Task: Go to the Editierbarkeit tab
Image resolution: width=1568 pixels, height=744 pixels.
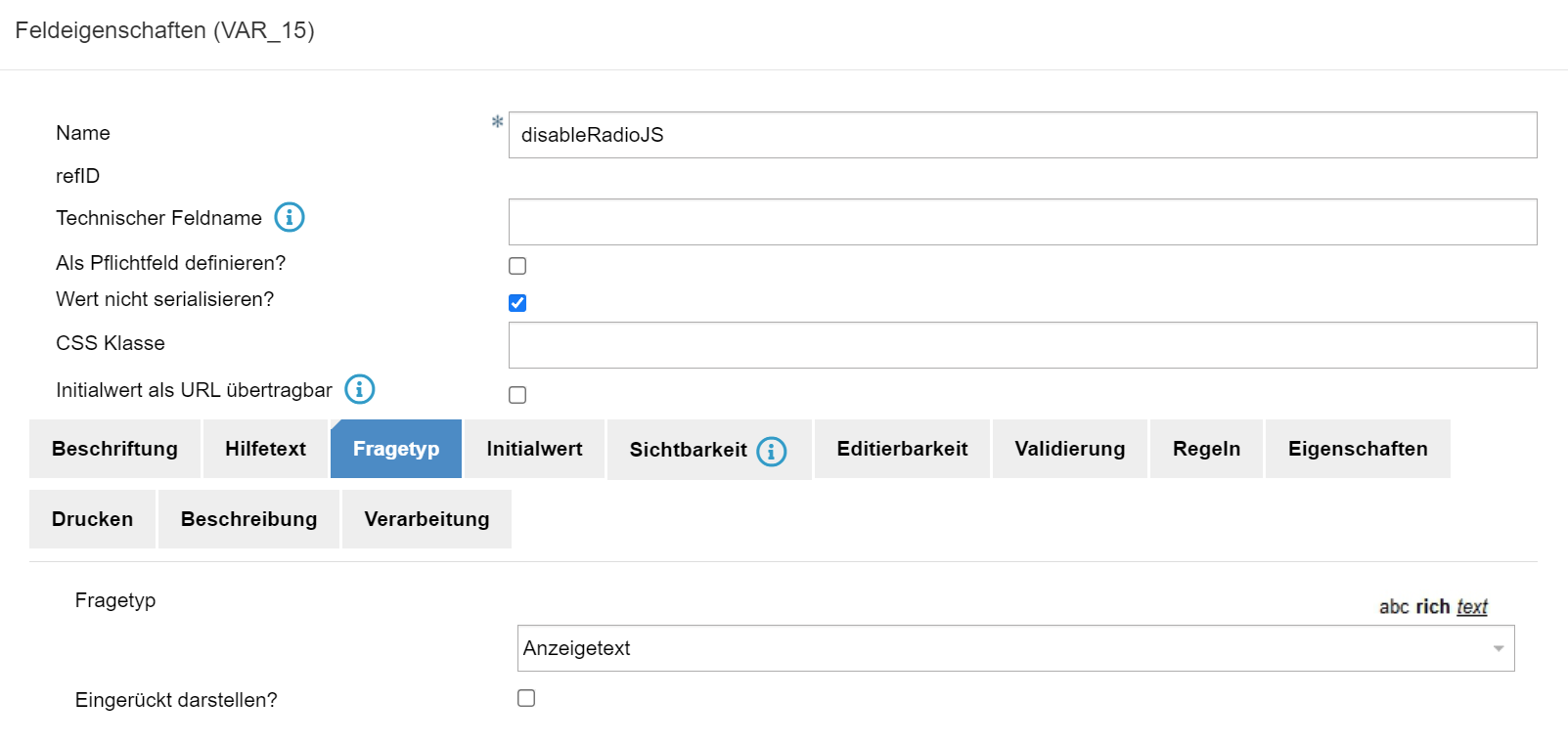Action: coord(902,449)
